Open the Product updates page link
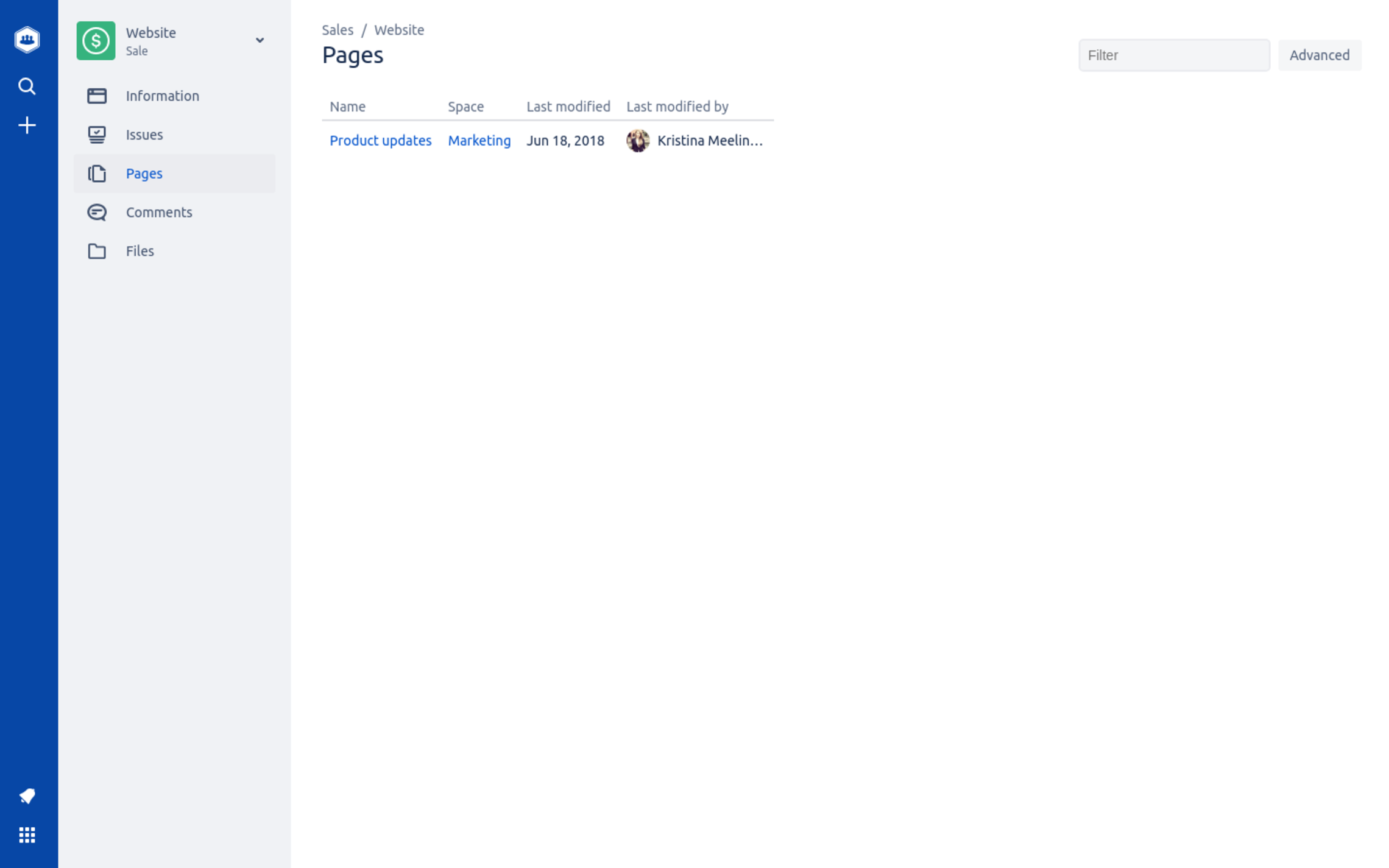This screenshot has height=868, width=1389. [380, 141]
